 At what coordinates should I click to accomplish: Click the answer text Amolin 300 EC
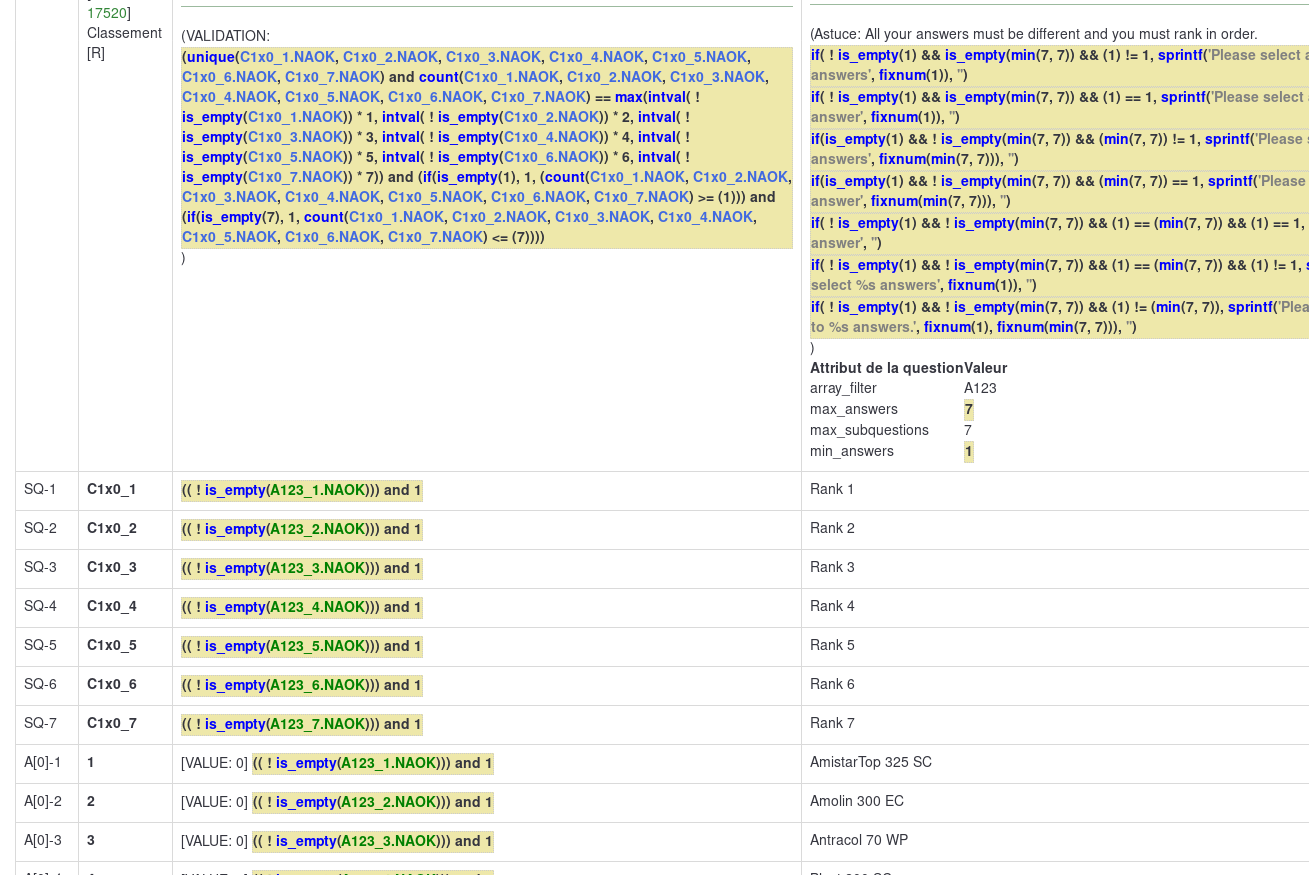pos(857,801)
